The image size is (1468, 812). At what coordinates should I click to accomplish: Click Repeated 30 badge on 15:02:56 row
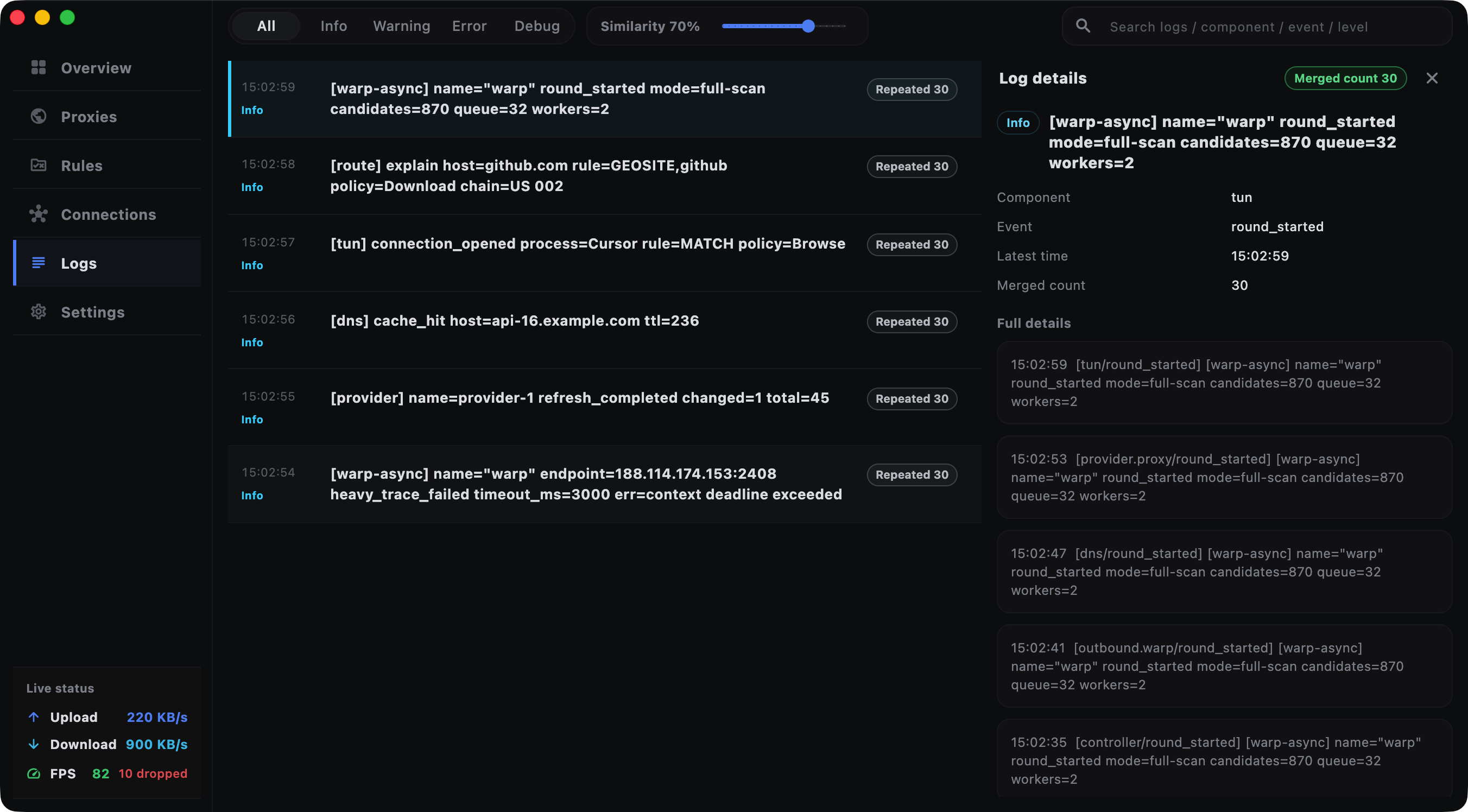click(912, 321)
